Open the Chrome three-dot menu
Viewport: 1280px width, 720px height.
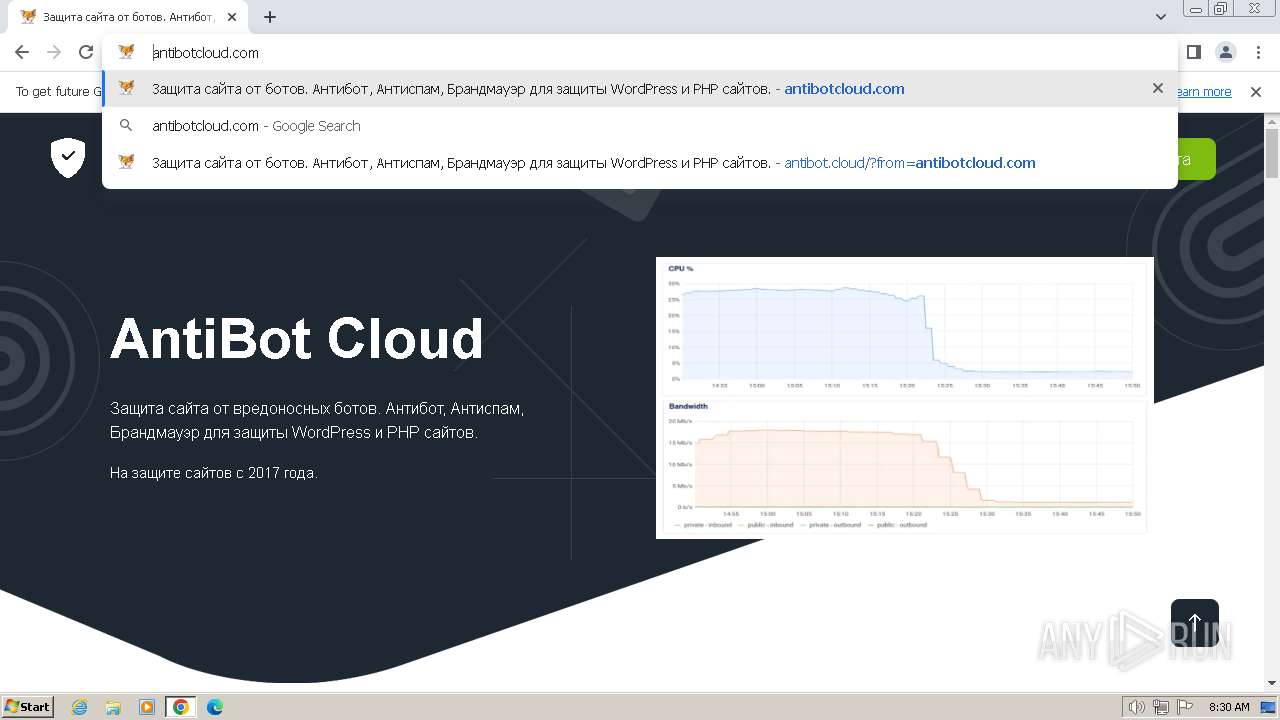1258,52
